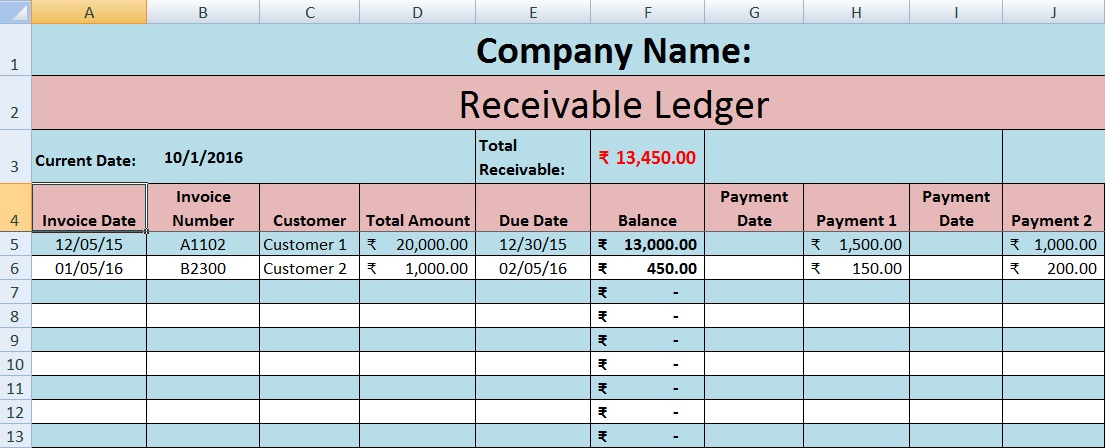
Task: Select balance ₹ 13,000.00
Action: coord(648,244)
